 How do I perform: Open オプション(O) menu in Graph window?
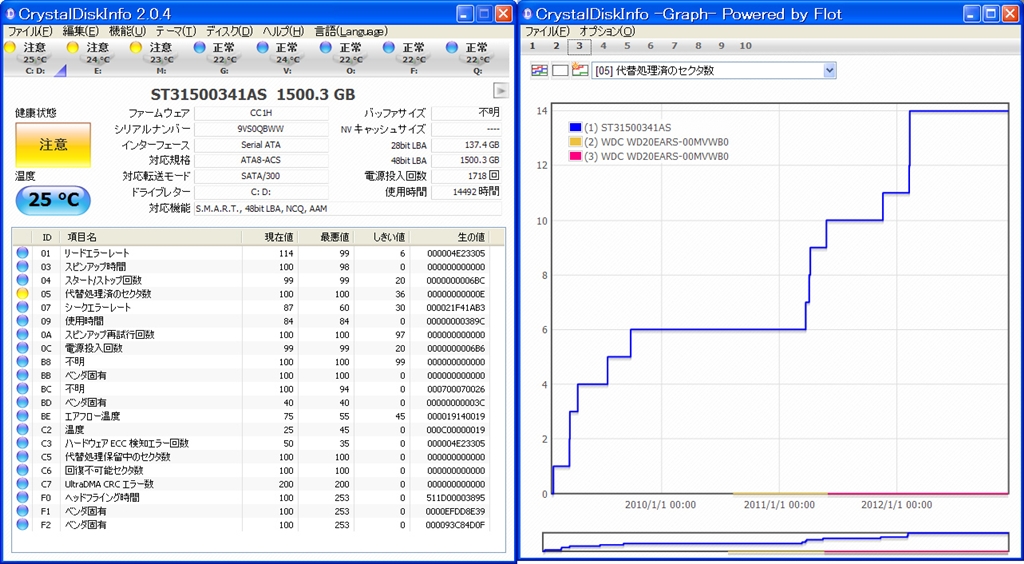(607, 31)
